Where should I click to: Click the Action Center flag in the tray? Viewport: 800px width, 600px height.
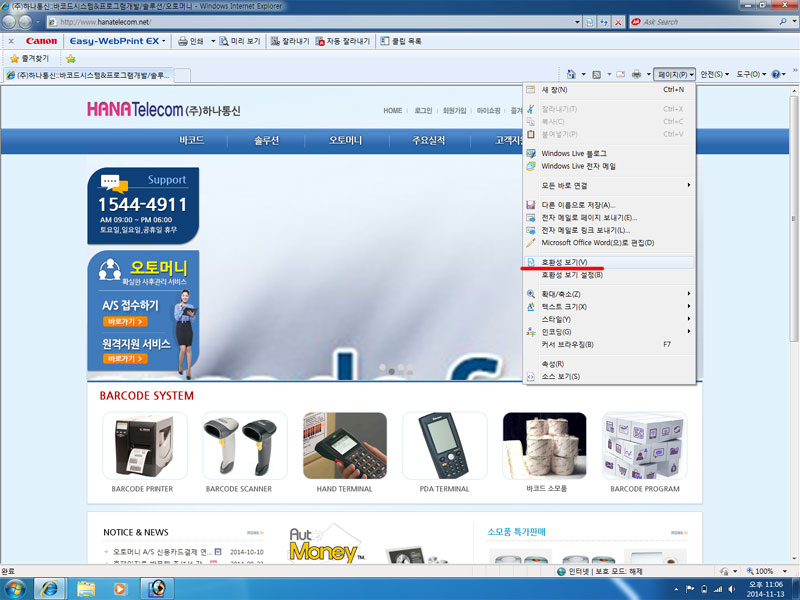point(690,589)
